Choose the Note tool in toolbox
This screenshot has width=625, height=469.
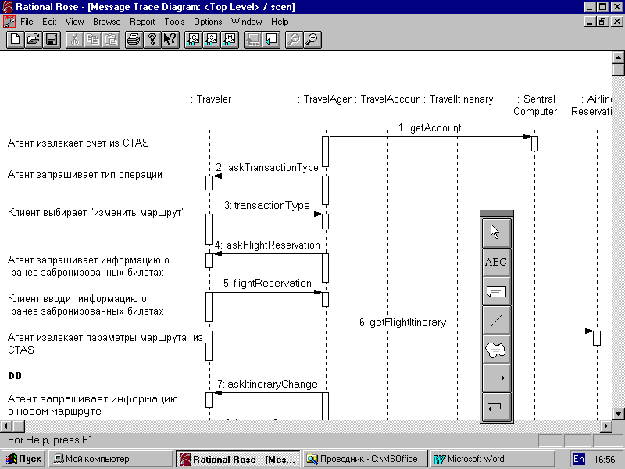496,291
